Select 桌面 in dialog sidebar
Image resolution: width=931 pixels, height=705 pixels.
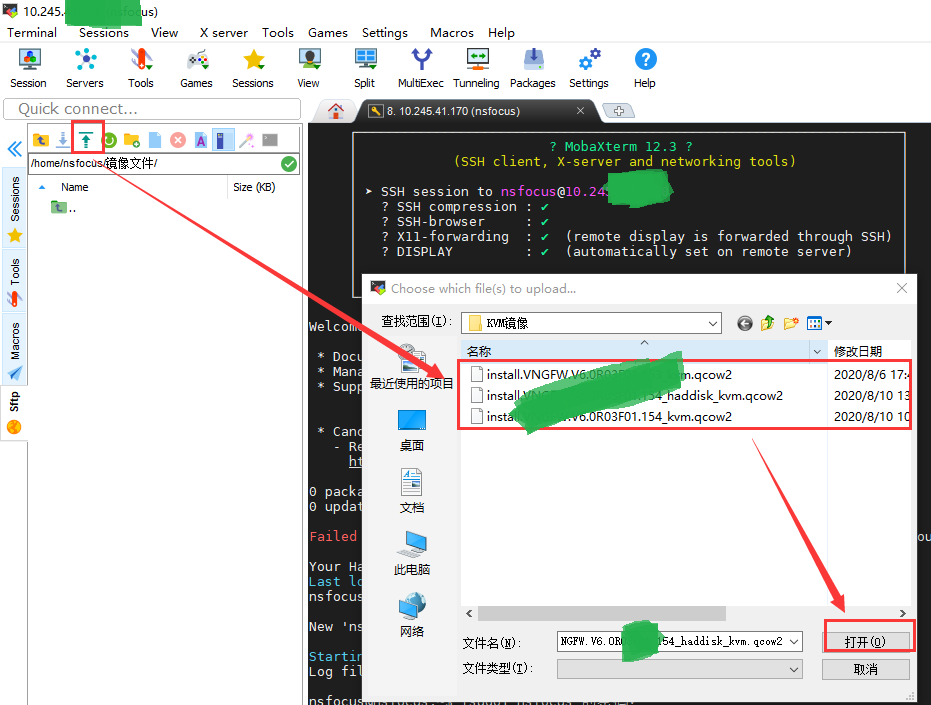click(x=411, y=431)
